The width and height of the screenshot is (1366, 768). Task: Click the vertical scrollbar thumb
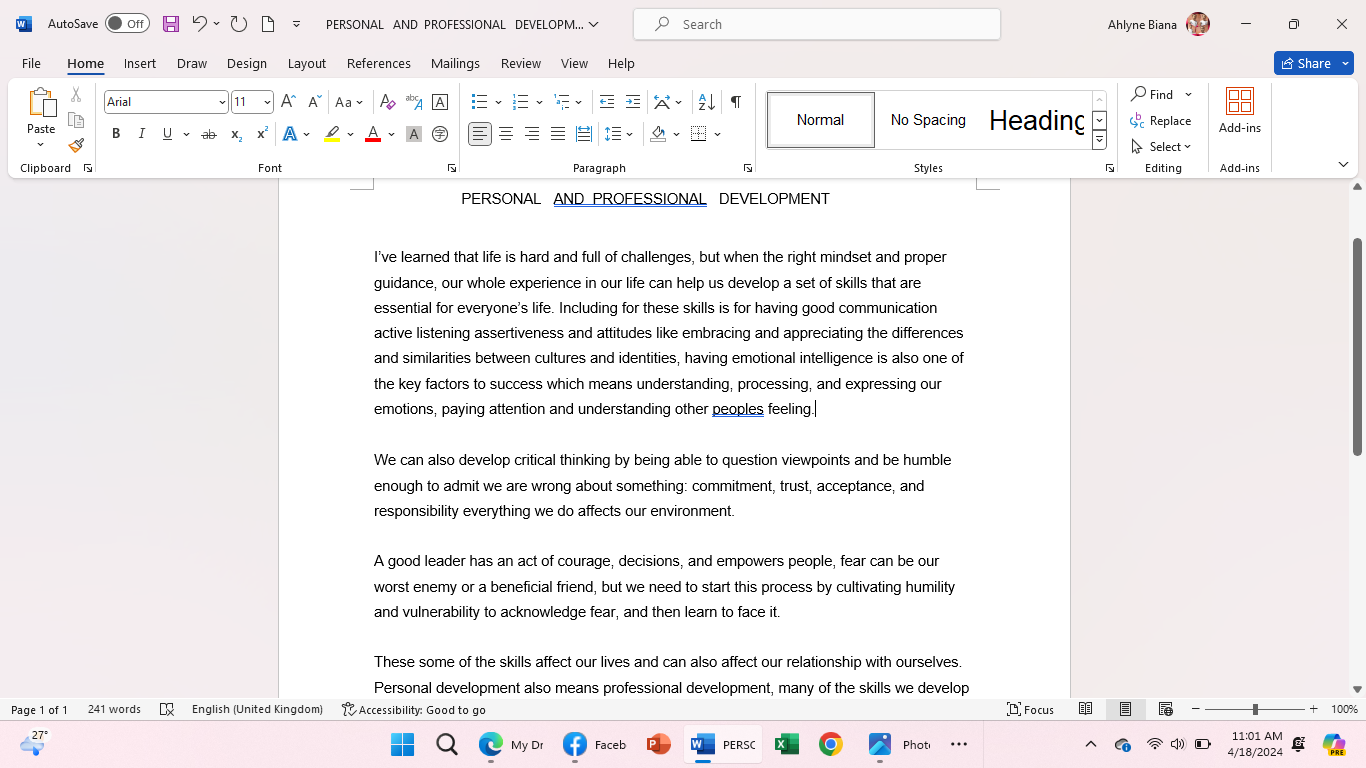[x=1357, y=346]
